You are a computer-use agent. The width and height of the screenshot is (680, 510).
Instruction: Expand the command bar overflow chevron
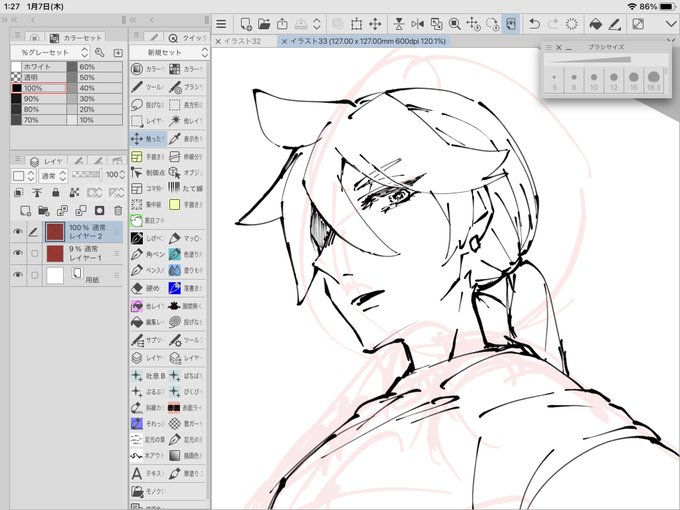click(x=671, y=24)
